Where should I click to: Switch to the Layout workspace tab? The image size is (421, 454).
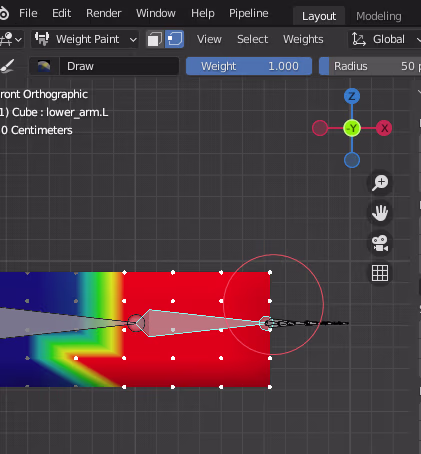(x=319, y=16)
